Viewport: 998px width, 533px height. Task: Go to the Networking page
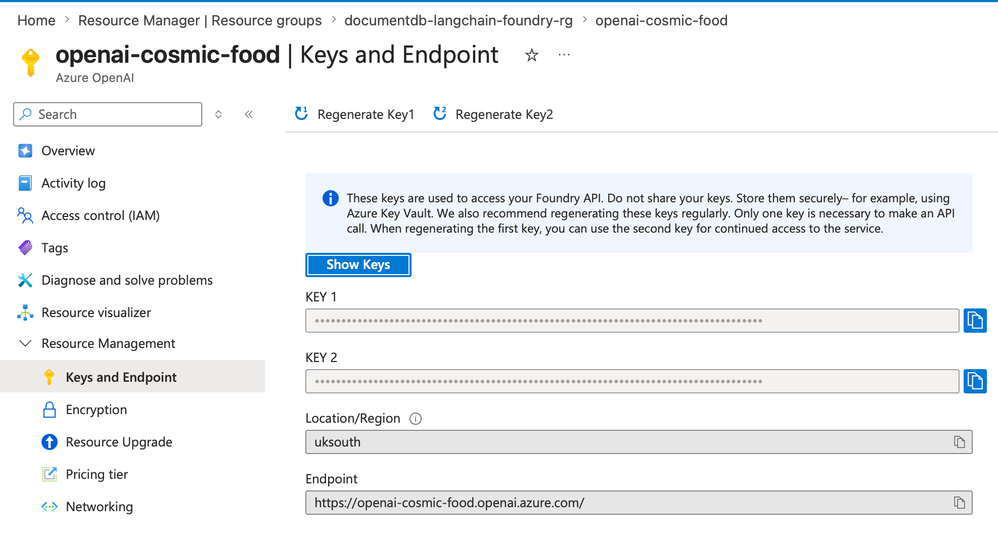tap(99, 507)
